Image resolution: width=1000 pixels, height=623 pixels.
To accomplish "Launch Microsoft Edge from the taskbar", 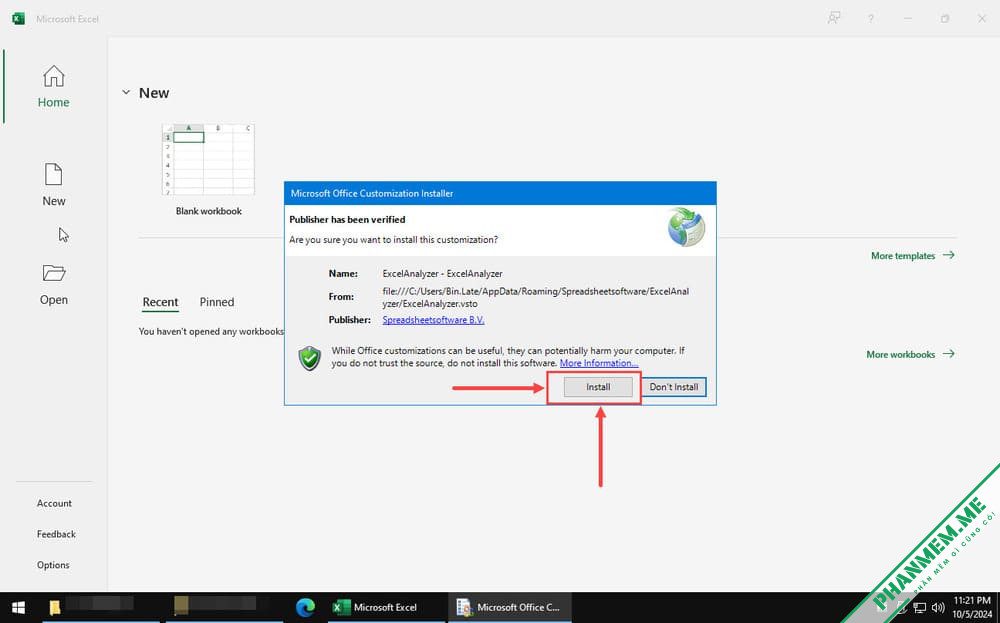I will 305,607.
